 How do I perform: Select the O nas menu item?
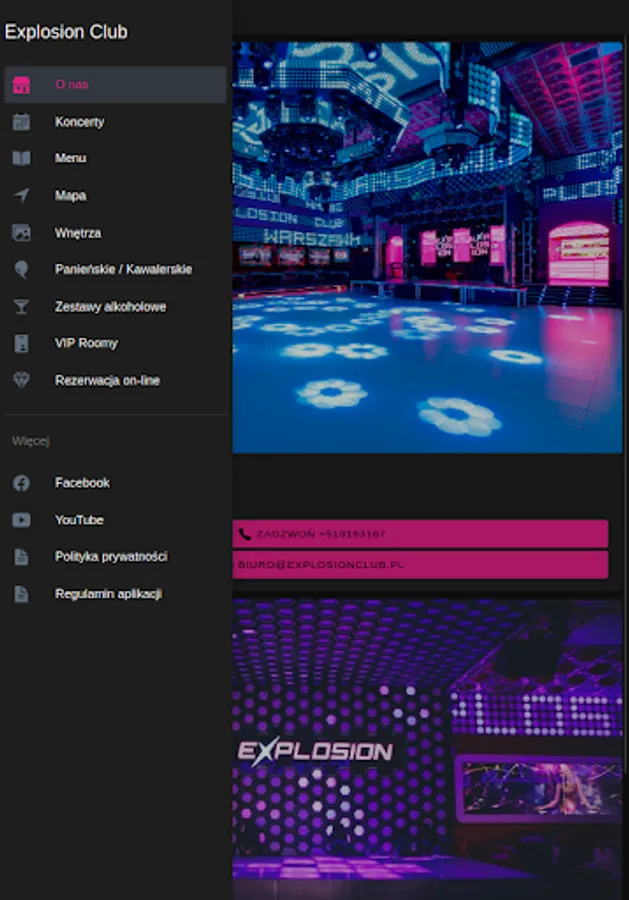coord(115,84)
